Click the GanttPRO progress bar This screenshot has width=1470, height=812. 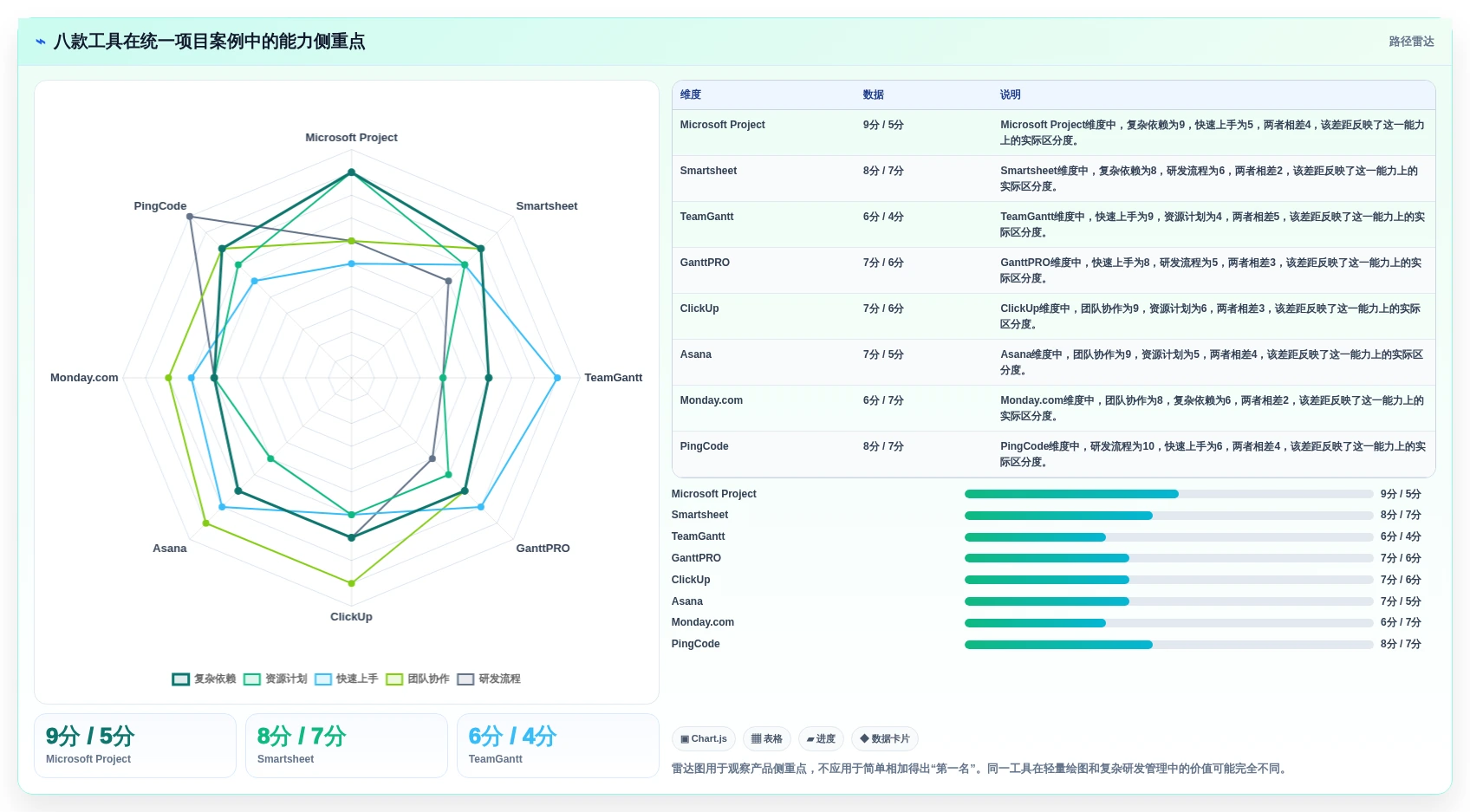tap(1169, 558)
